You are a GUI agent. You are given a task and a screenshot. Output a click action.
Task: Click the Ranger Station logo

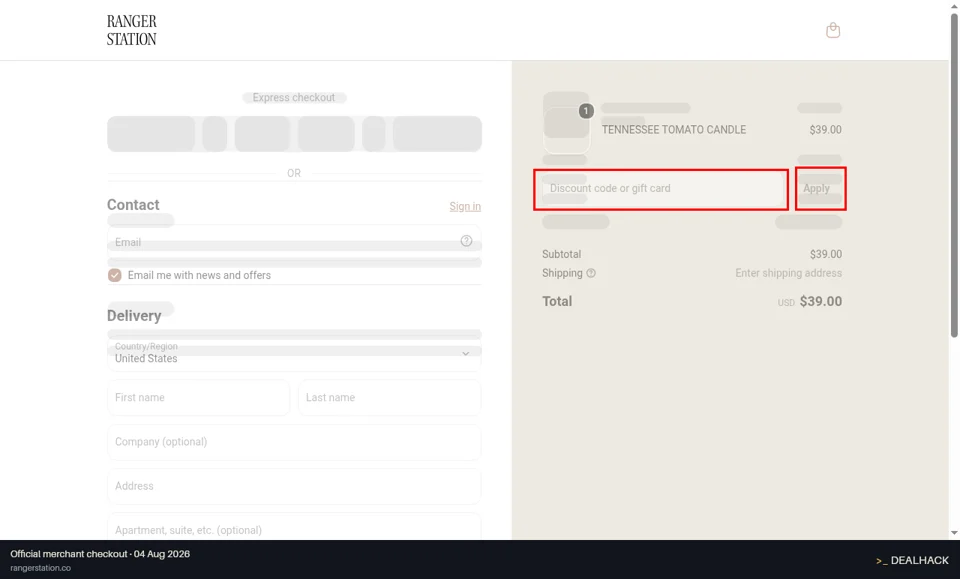coord(132,30)
